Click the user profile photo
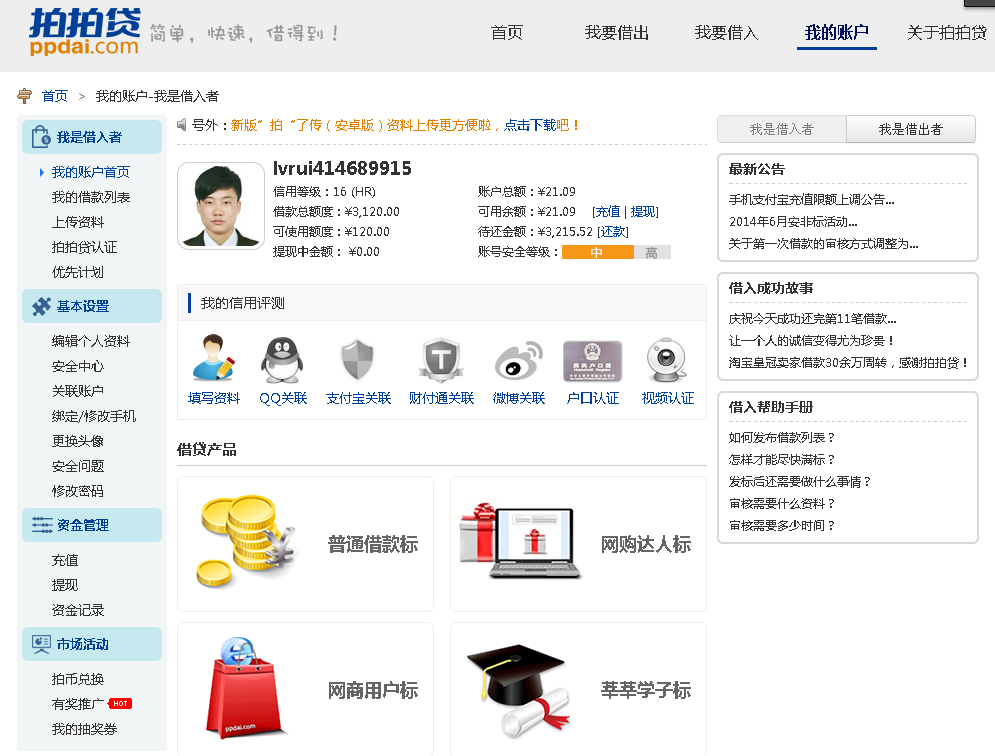Image resolution: width=995 pixels, height=756 pixels. point(221,206)
